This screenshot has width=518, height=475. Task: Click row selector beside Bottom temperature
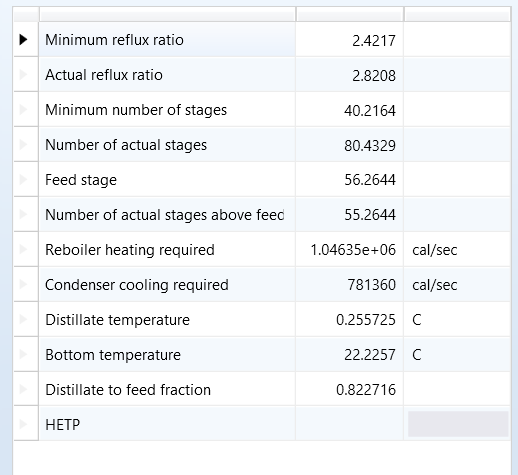click(26, 354)
